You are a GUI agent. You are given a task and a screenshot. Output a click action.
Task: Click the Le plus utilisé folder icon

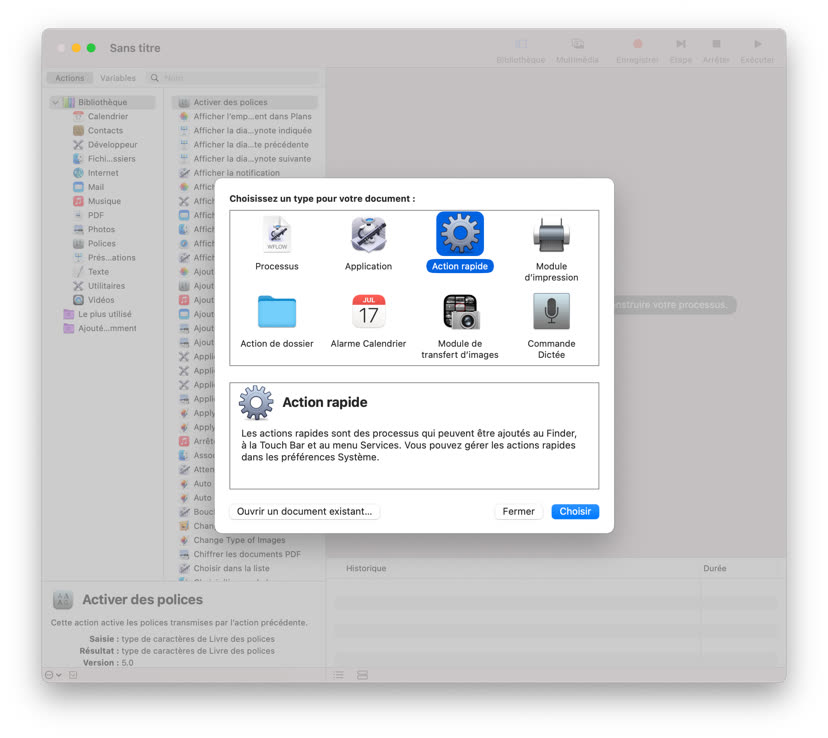pyautogui.click(x=69, y=314)
